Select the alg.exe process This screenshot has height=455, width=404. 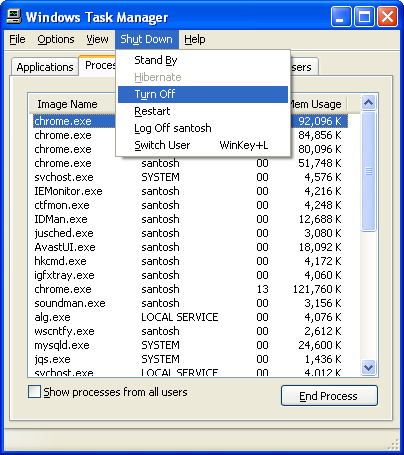(x=190, y=317)
